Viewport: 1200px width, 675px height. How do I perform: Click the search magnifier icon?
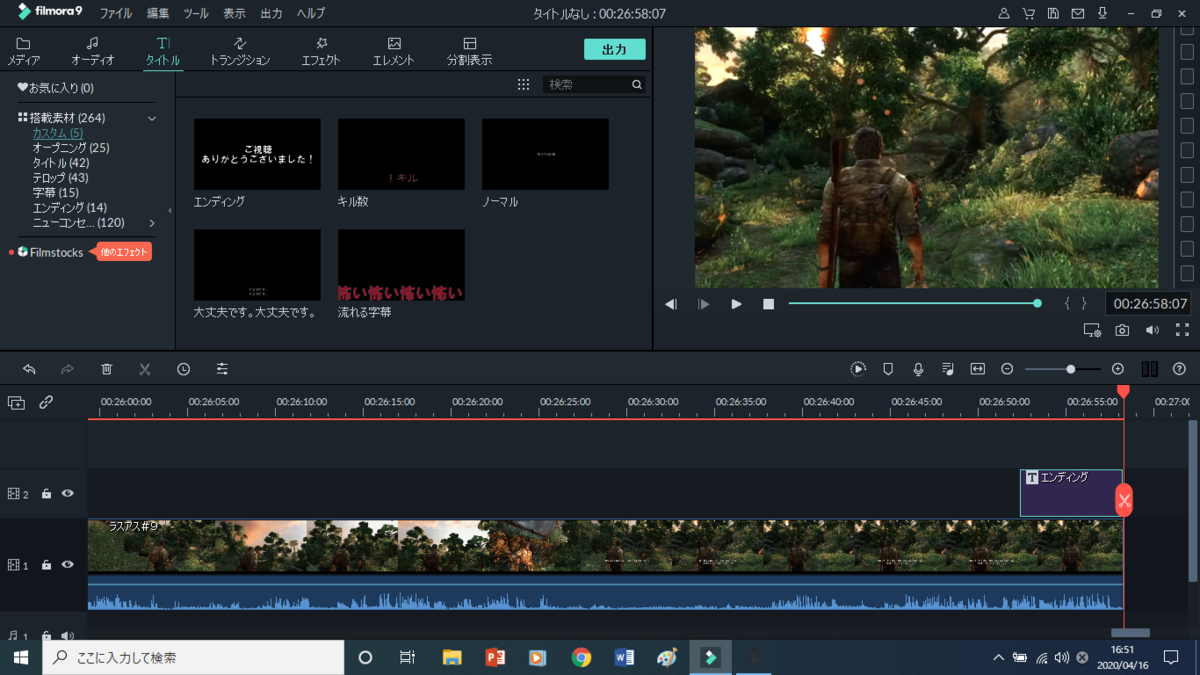637,85
